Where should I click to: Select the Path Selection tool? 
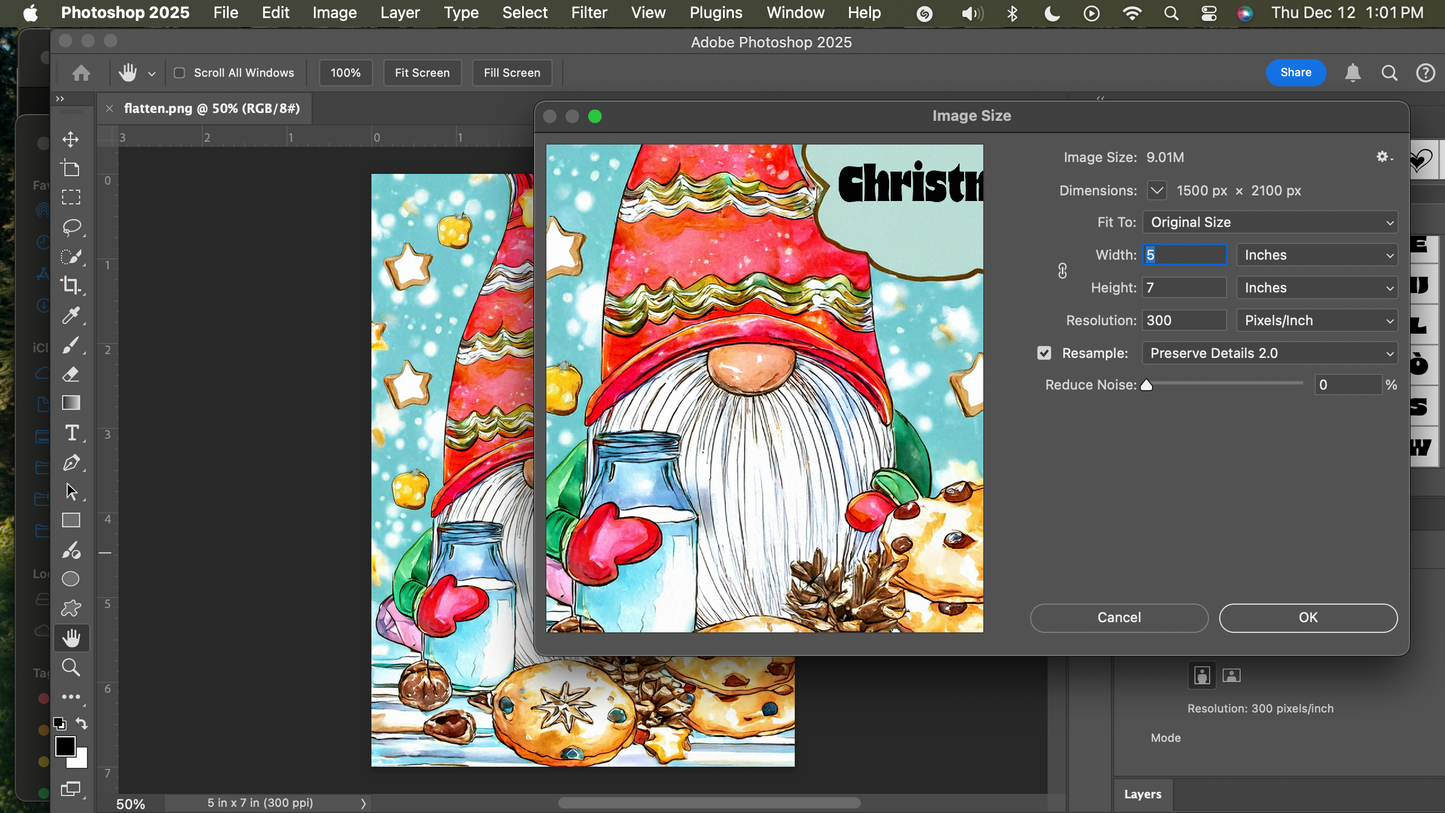click(x=71, y=491)
